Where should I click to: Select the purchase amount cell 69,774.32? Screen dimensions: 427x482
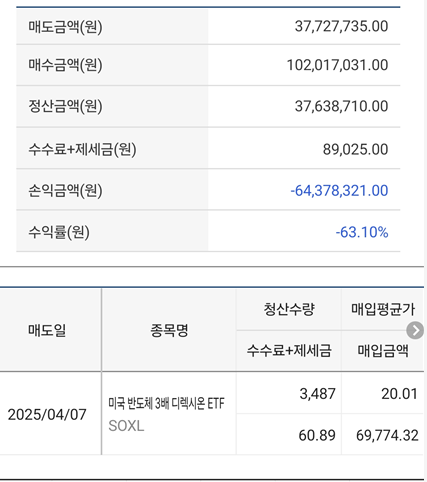point(387,435)
